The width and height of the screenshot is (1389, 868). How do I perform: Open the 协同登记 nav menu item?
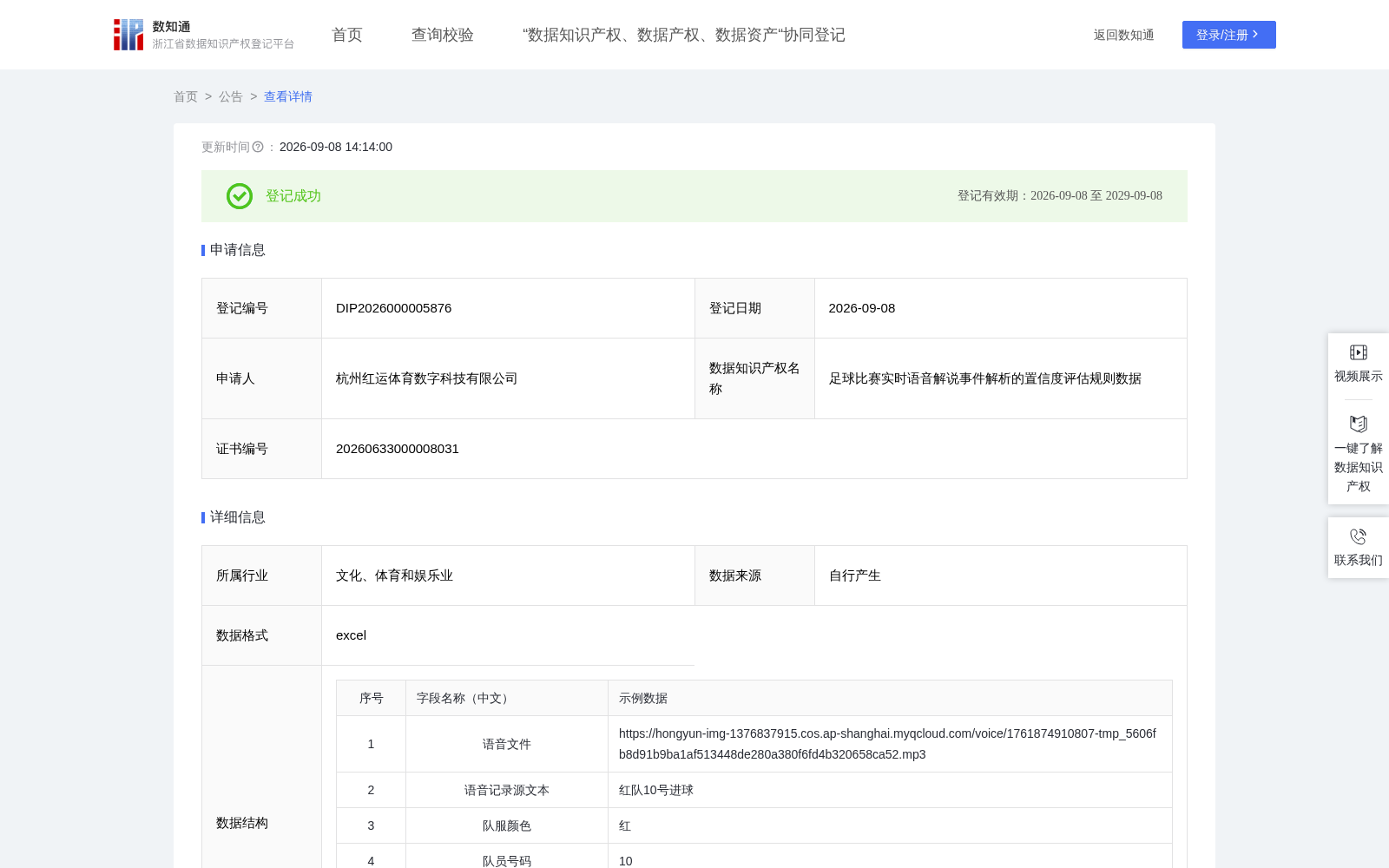[684, 35]
